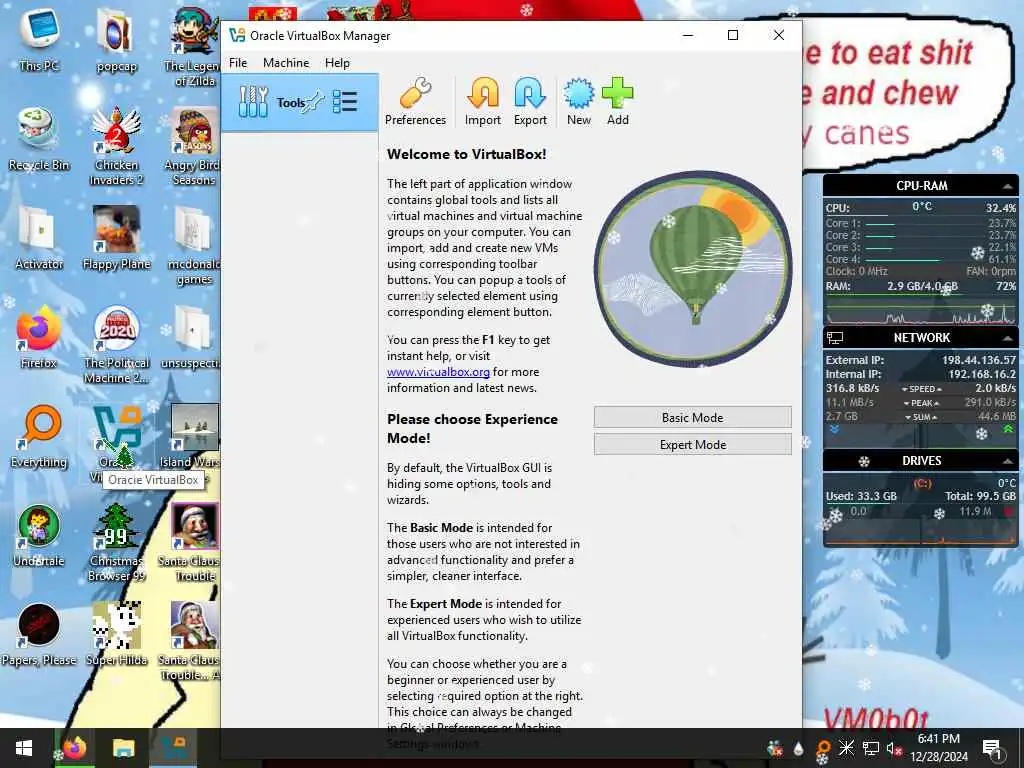Click the PEAK dropdown in network gadget
Screen dimensions: 1024x768
point(921,403)
